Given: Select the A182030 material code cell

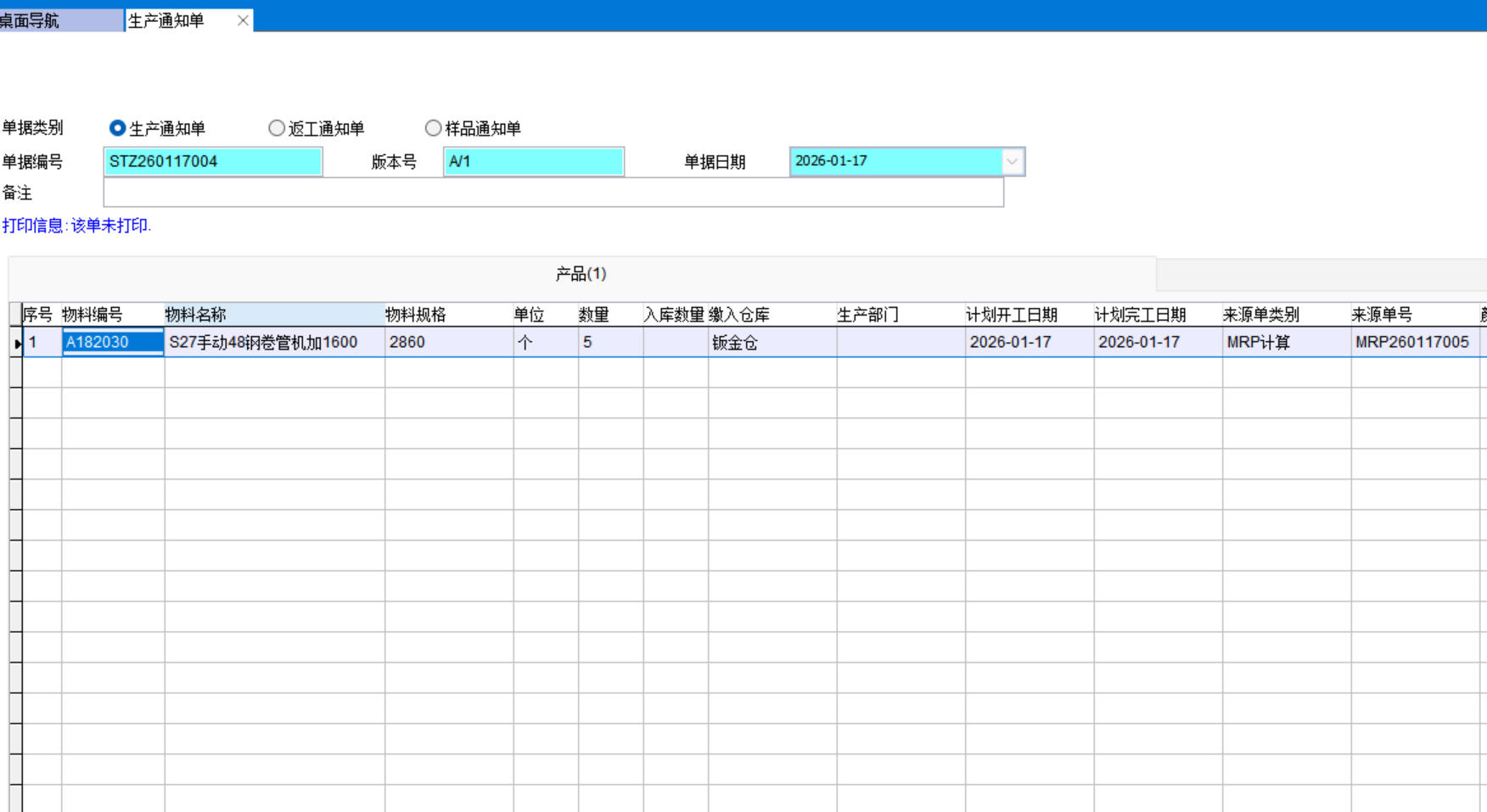Looking at the screenshot, I should click(x=112, y=342).
